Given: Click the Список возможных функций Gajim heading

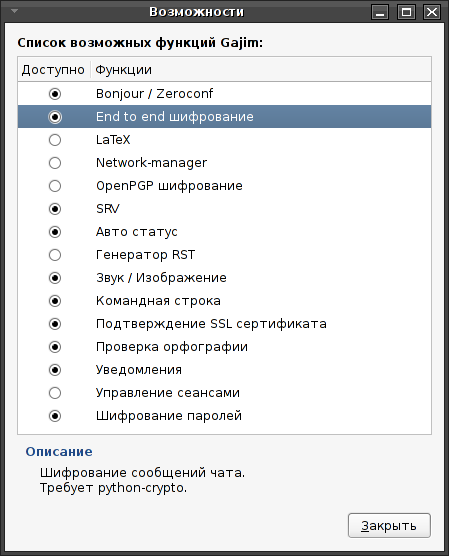Looking at the screenshot, I should [140, 43].
